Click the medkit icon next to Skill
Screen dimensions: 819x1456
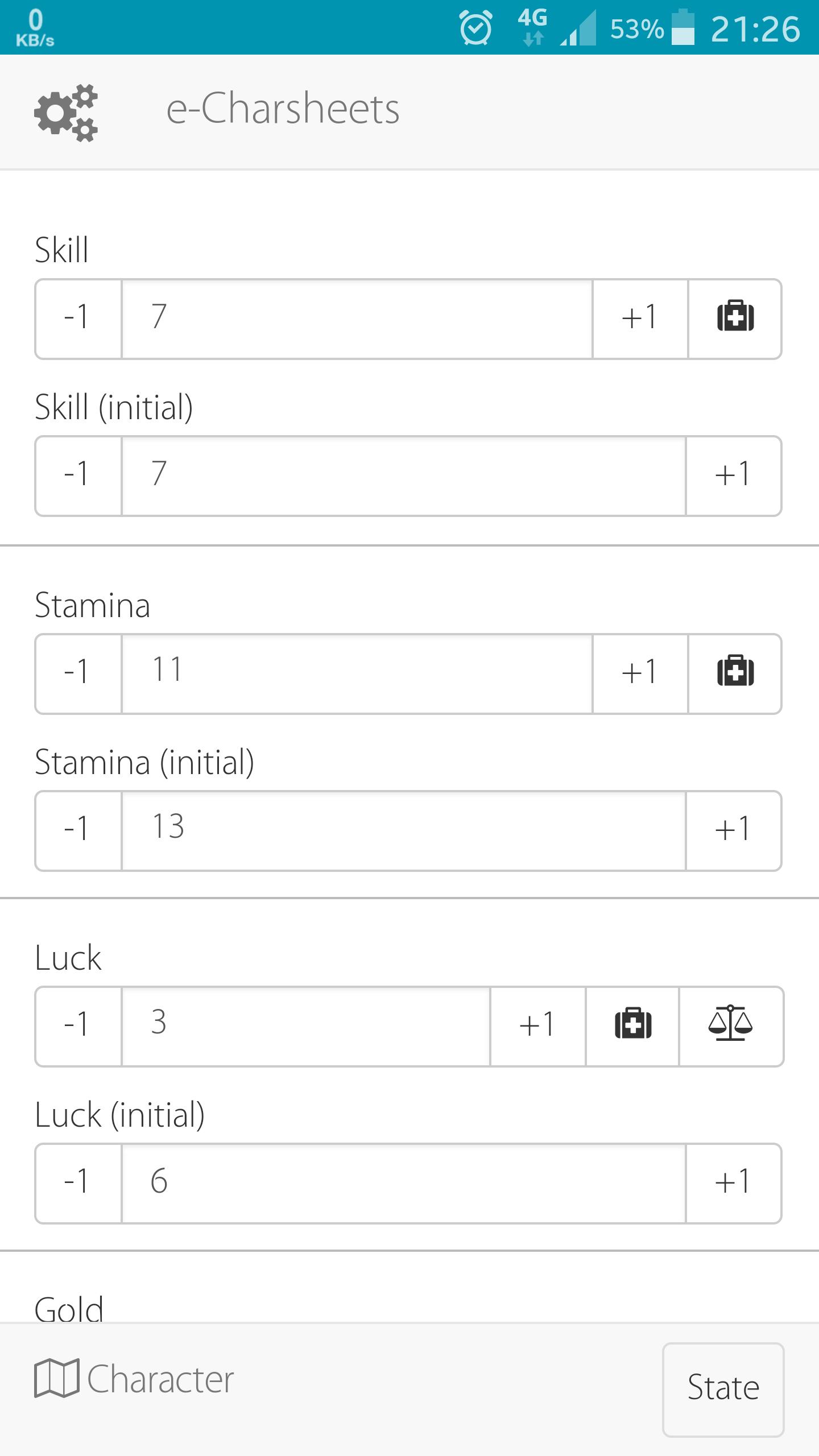click(734, 318)
